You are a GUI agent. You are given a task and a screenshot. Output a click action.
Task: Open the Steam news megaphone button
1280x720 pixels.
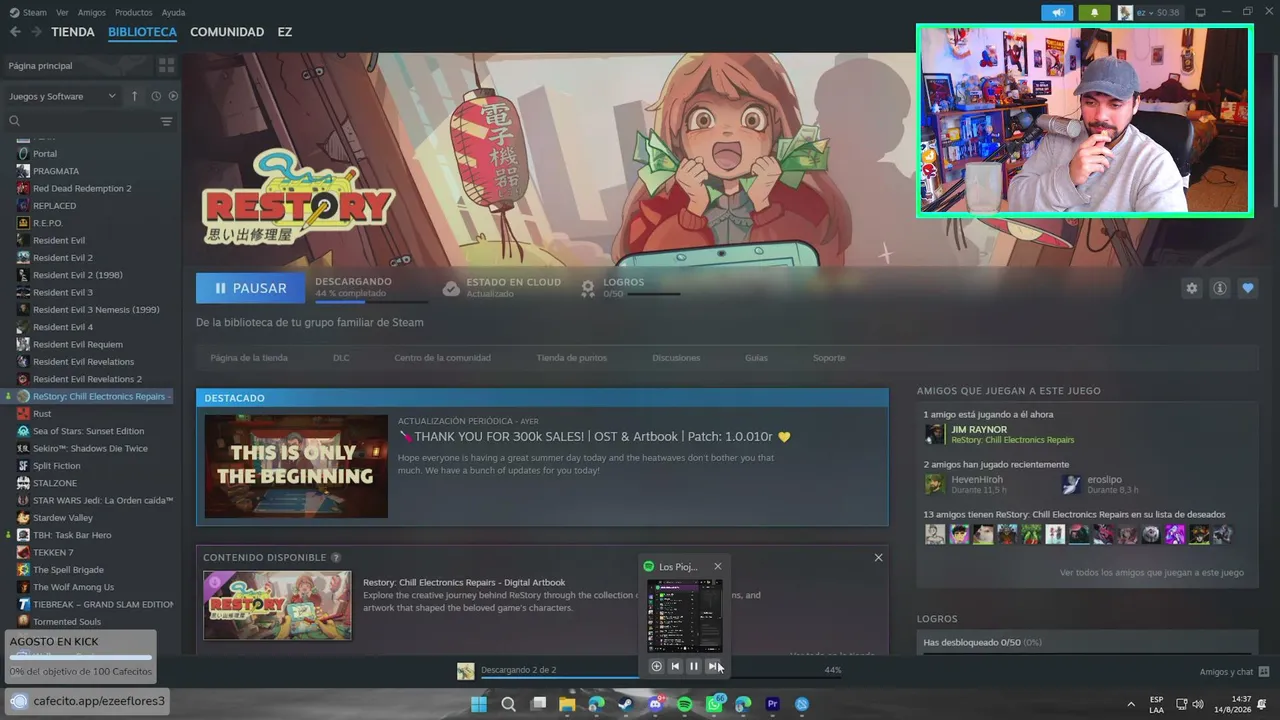click(x=1057, y=12)
